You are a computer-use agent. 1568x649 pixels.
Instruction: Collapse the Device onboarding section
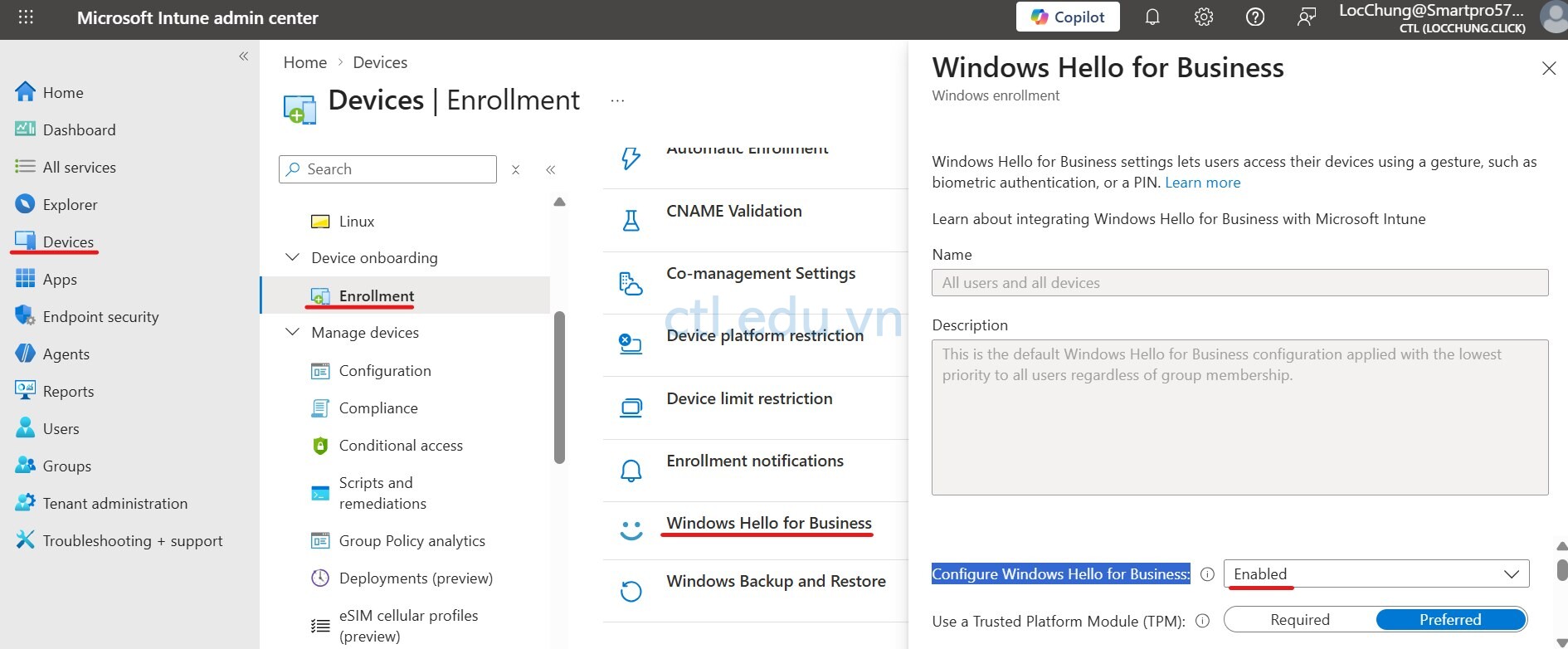click(292, 257)
